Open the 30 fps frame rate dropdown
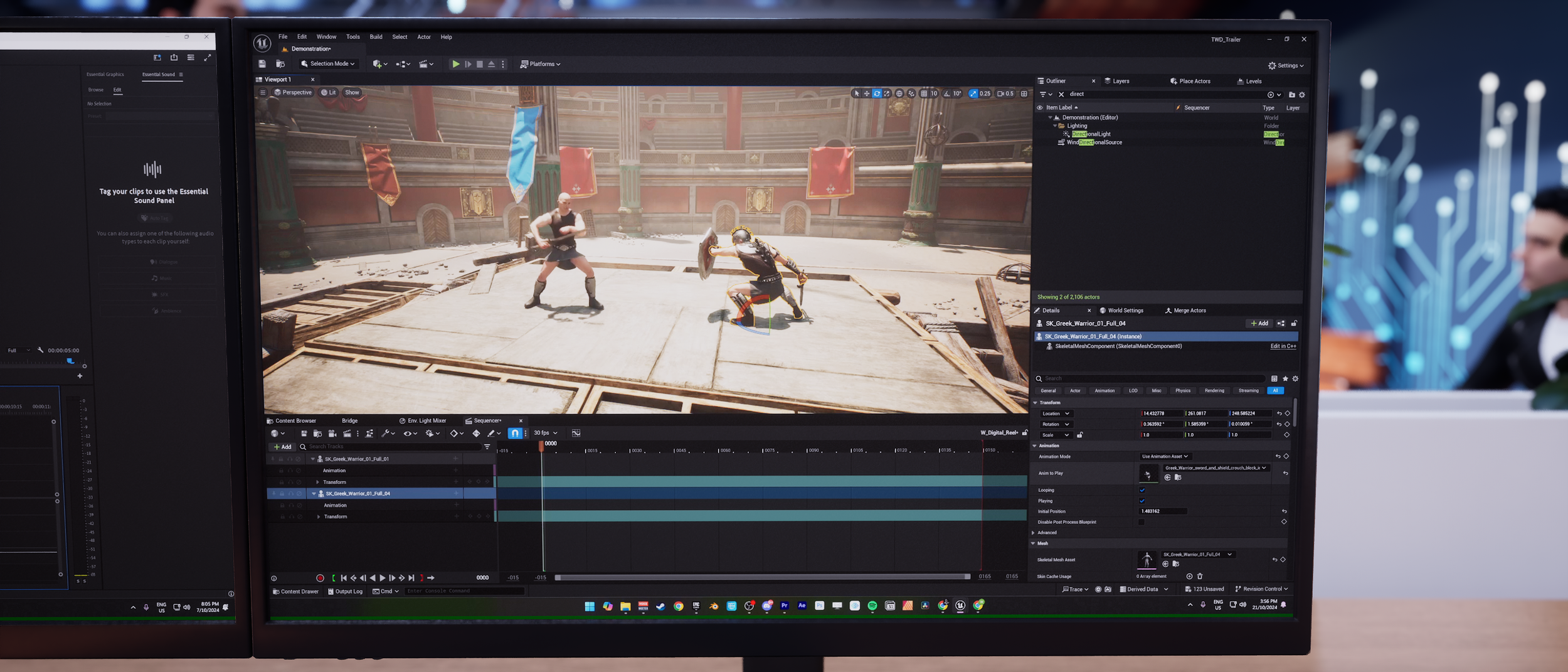Image resolution: width=1568 pixels, height=672 pixels. point(545,433)
